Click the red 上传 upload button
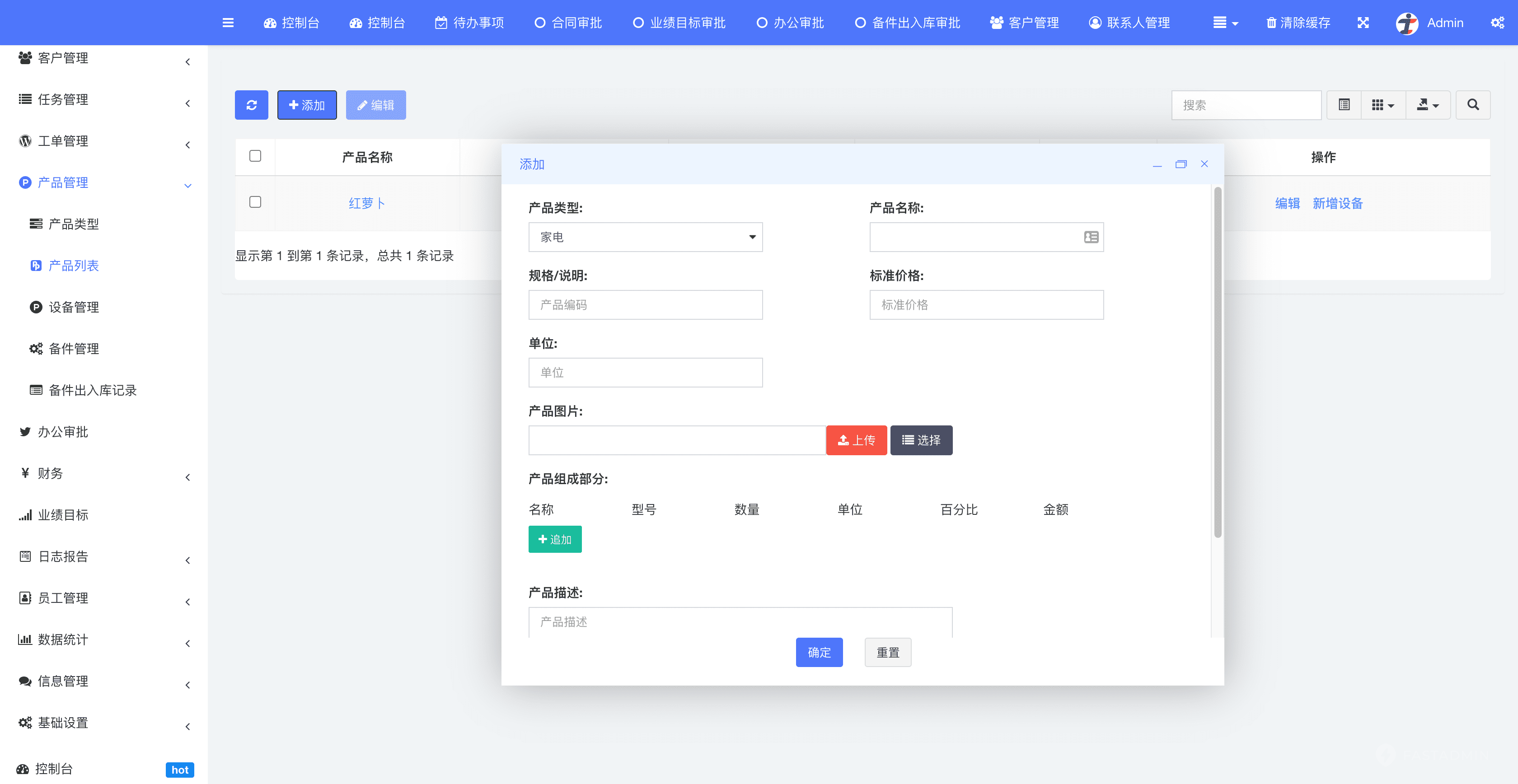Screen dimensions: 1518x784 856,440
